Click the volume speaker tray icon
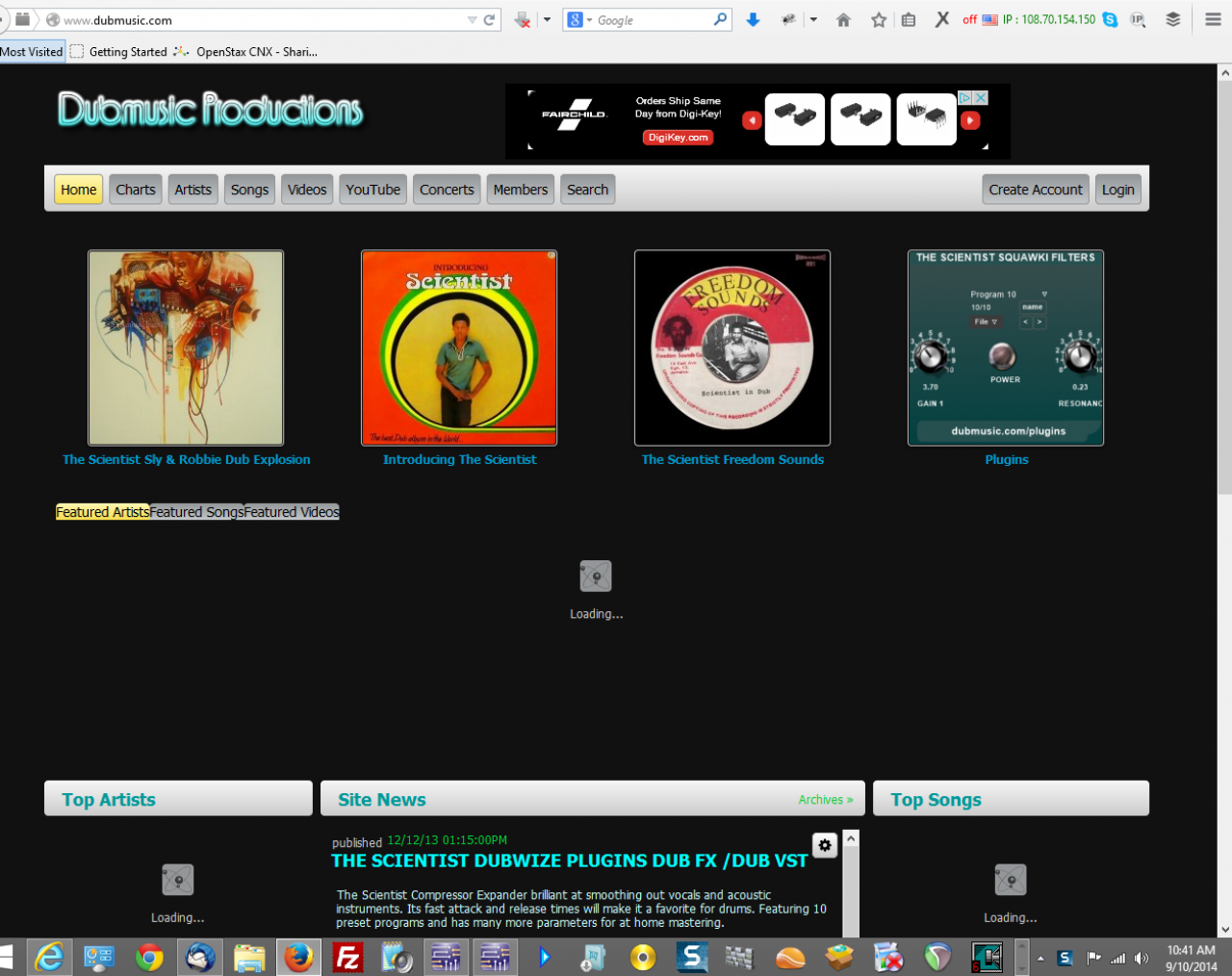This screenshot has height=976, width=1232. tap(1142, 958)
